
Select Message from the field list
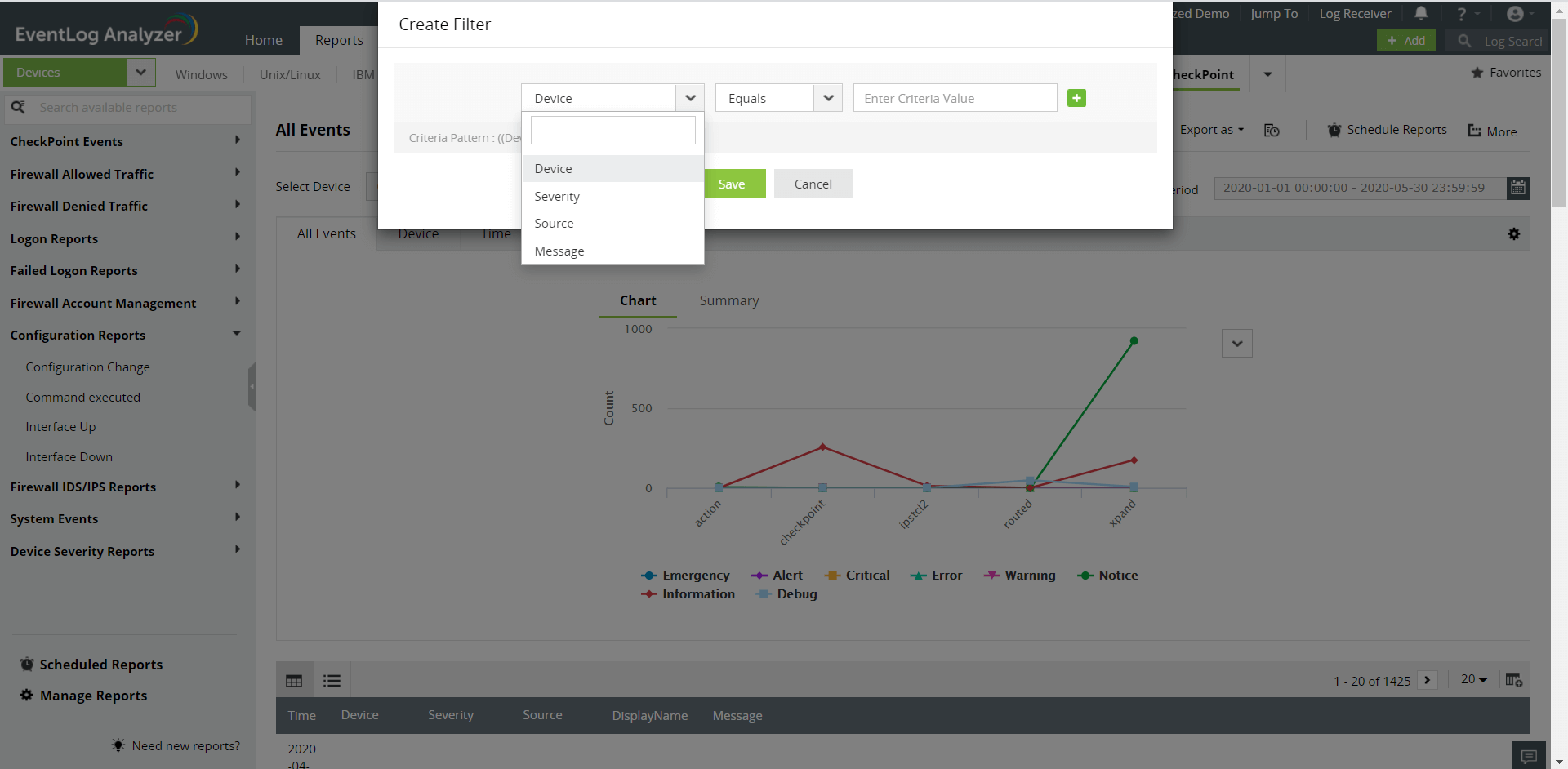612,251
